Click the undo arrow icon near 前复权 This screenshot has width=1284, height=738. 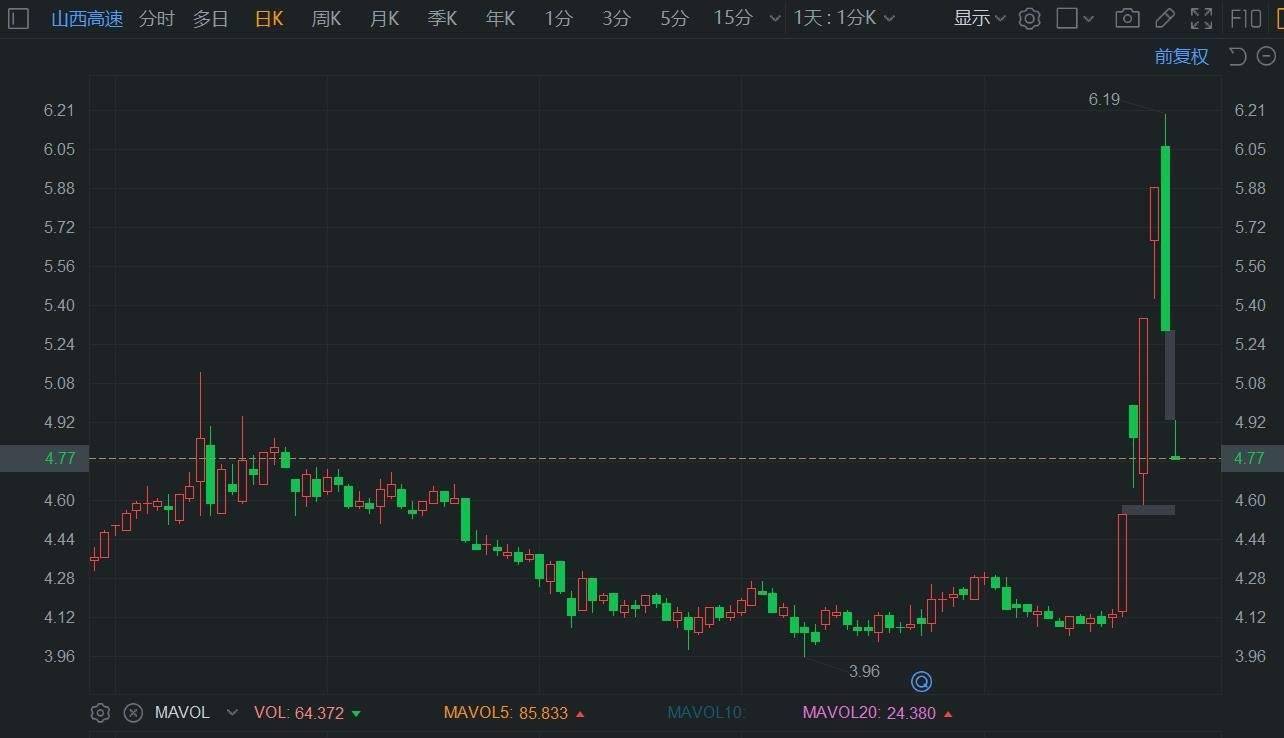(x=1238, y=57)
